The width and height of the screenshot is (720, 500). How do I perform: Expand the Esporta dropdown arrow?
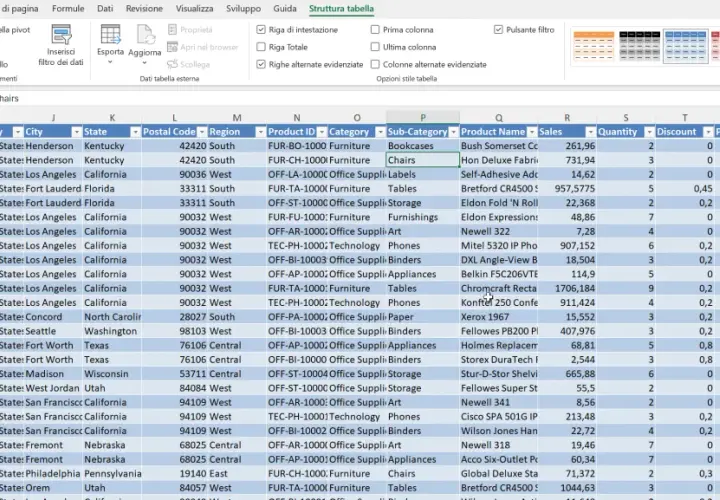coord(110,62)
